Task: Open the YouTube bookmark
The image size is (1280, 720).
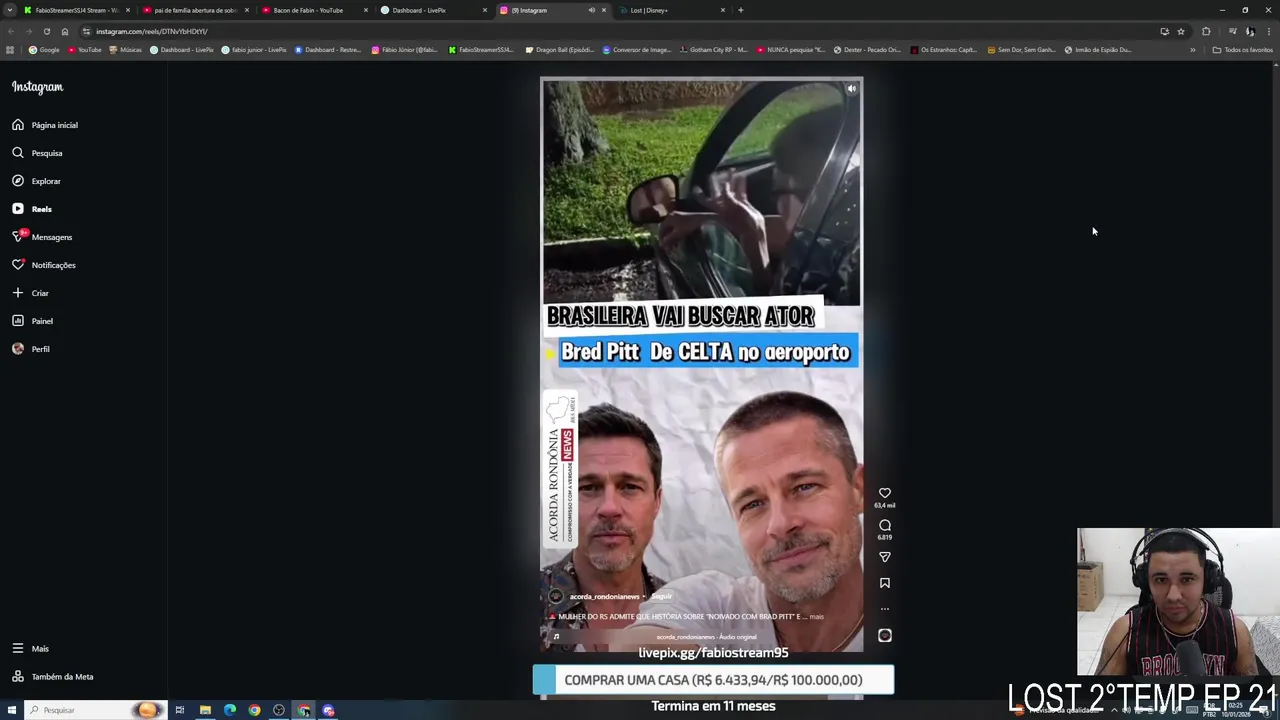Action: point(85,50)
